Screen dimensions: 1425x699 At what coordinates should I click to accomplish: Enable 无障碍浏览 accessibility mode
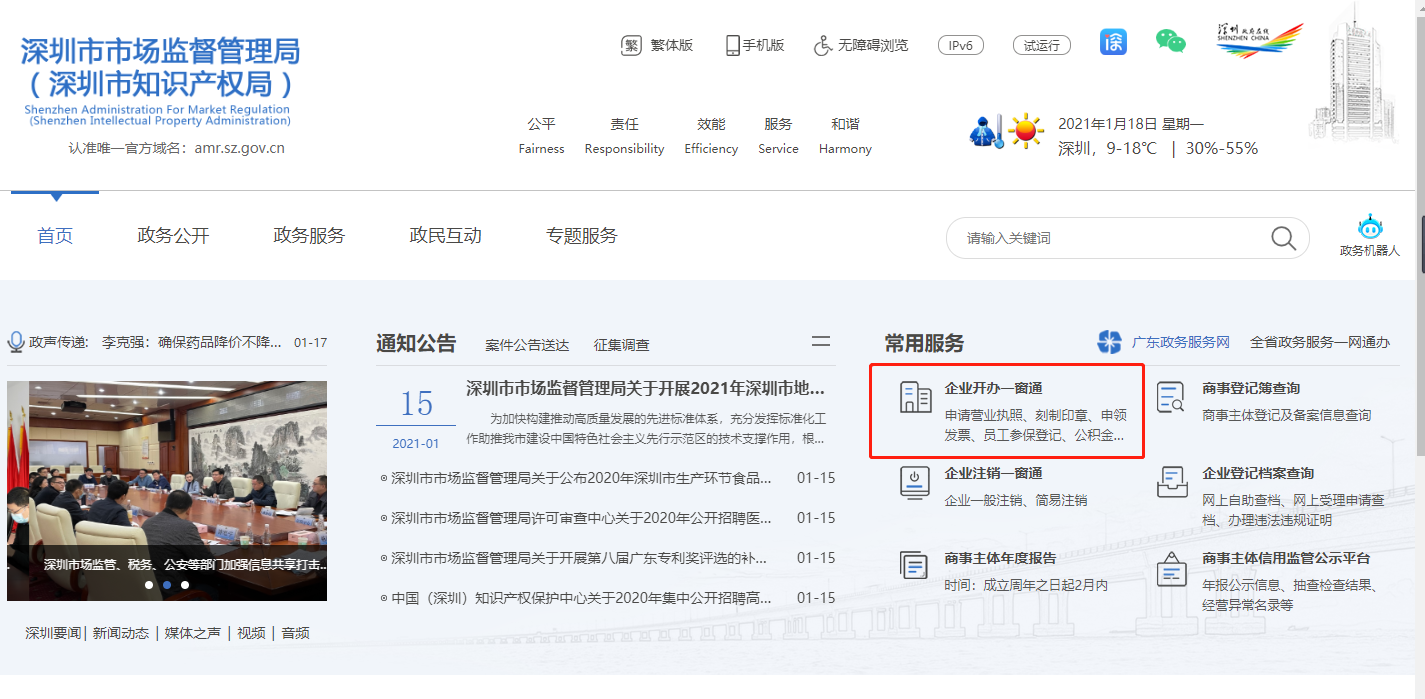860,45
